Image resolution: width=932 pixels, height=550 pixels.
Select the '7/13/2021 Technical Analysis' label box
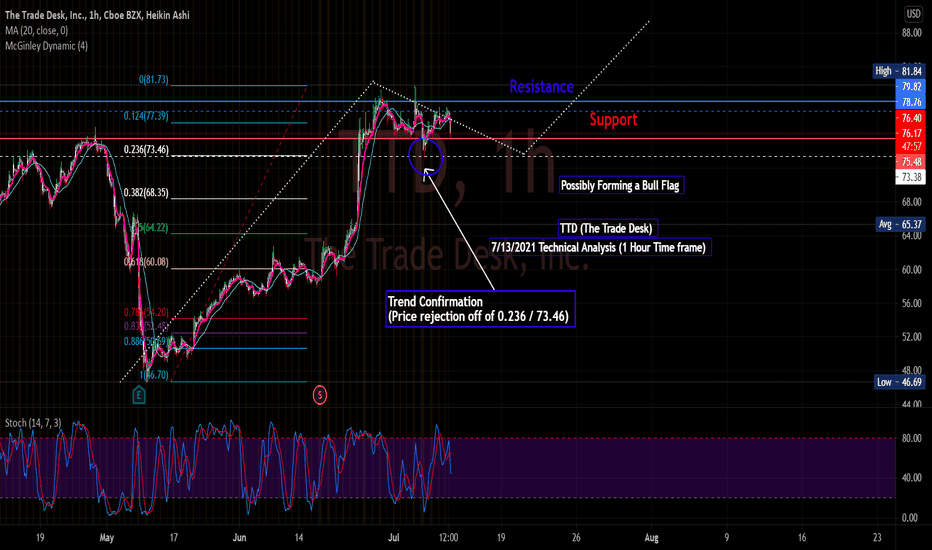click(599, 247)
